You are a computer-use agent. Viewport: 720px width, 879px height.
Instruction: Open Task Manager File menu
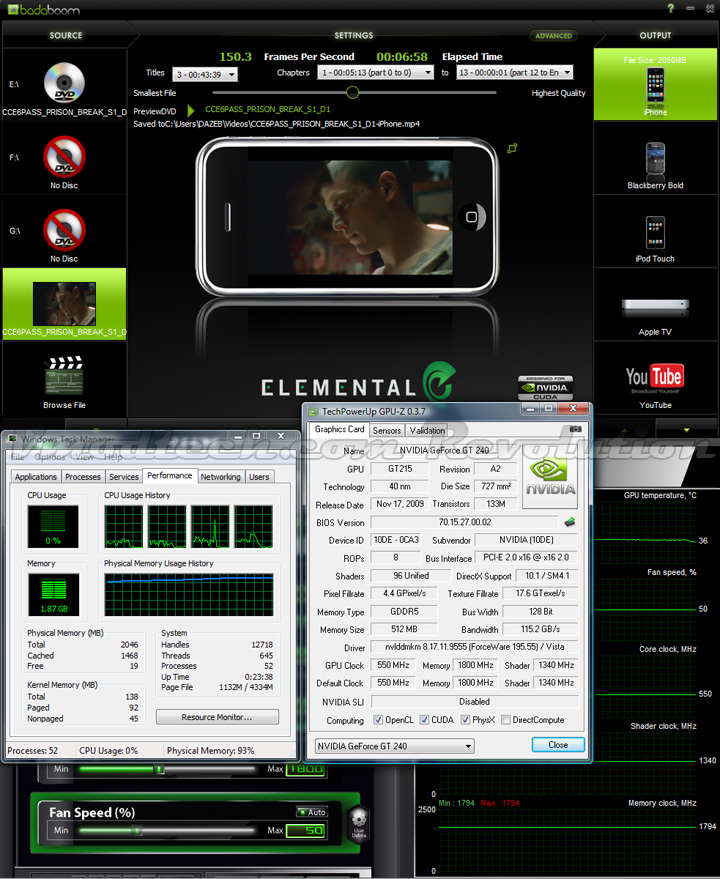18,457
